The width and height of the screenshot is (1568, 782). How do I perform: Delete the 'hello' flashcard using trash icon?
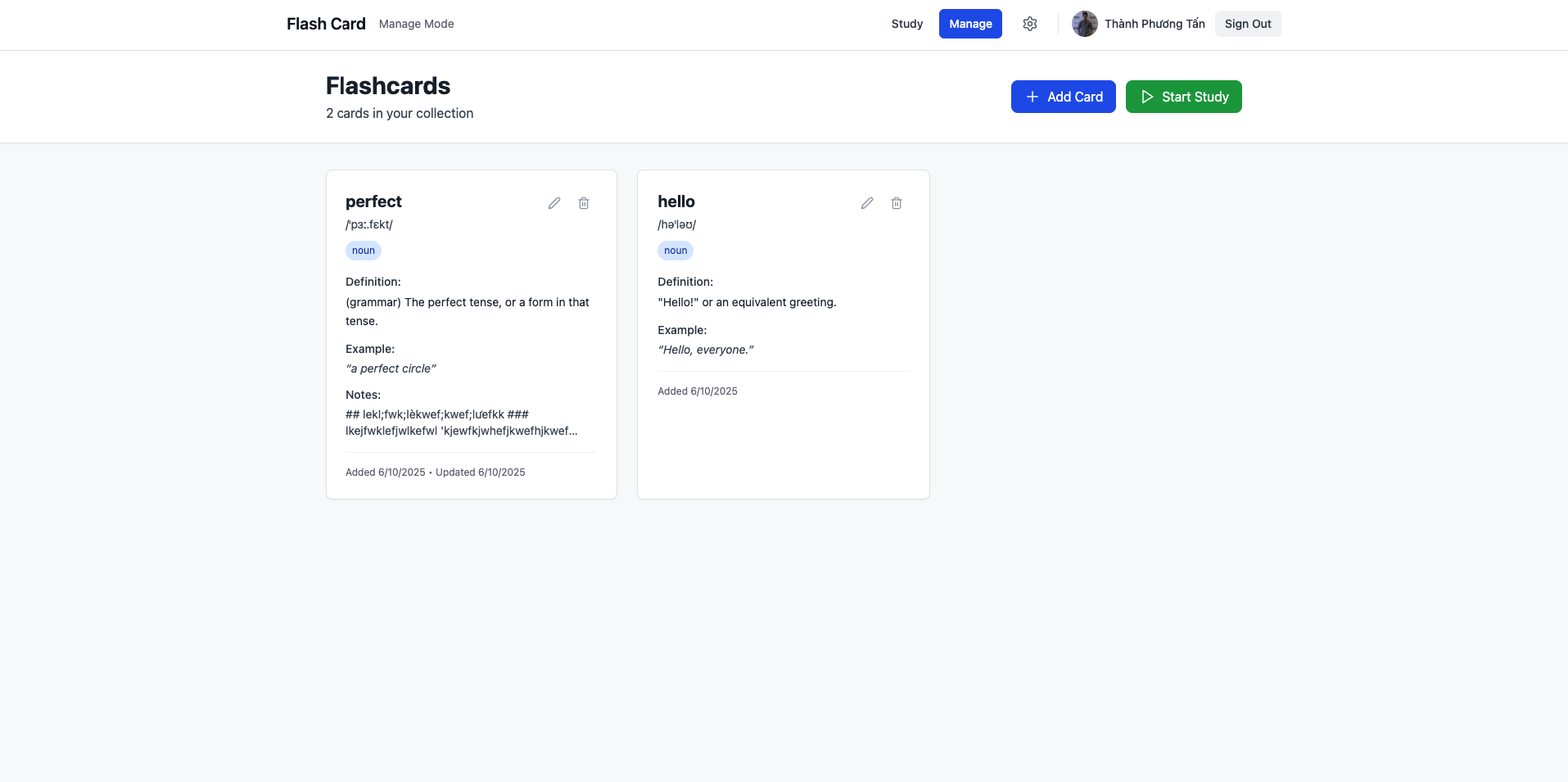(897, 203)
